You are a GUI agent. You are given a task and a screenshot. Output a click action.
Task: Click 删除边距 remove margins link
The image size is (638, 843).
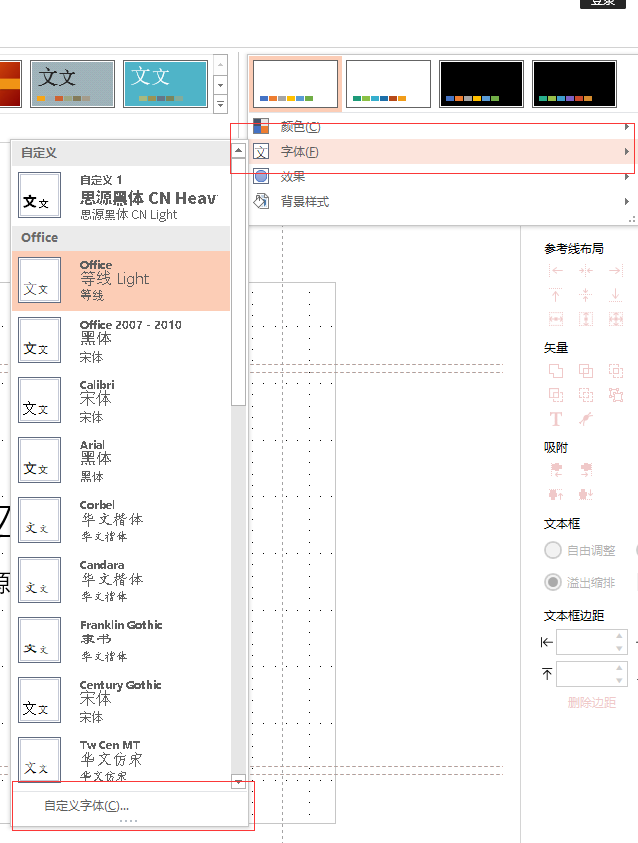[x=592, y=703]
